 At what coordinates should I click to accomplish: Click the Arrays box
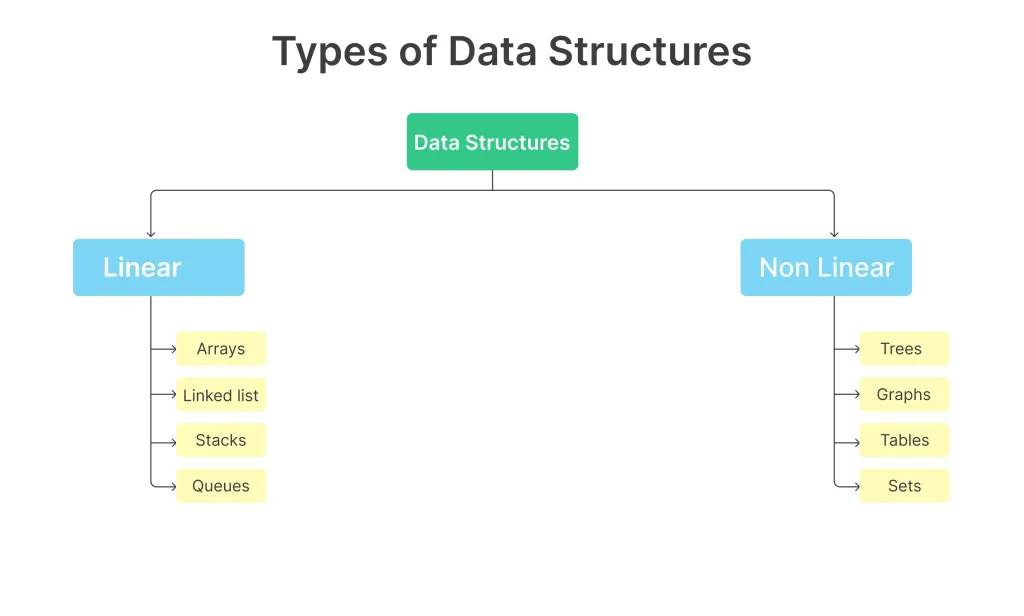[x=221, y=349]
